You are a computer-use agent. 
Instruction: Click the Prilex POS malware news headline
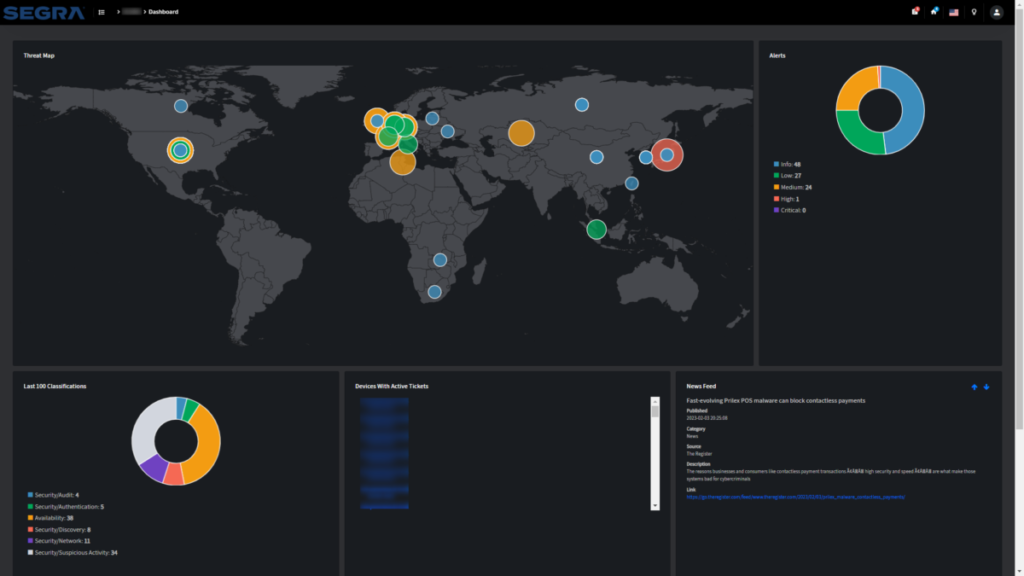coord(776,400)
